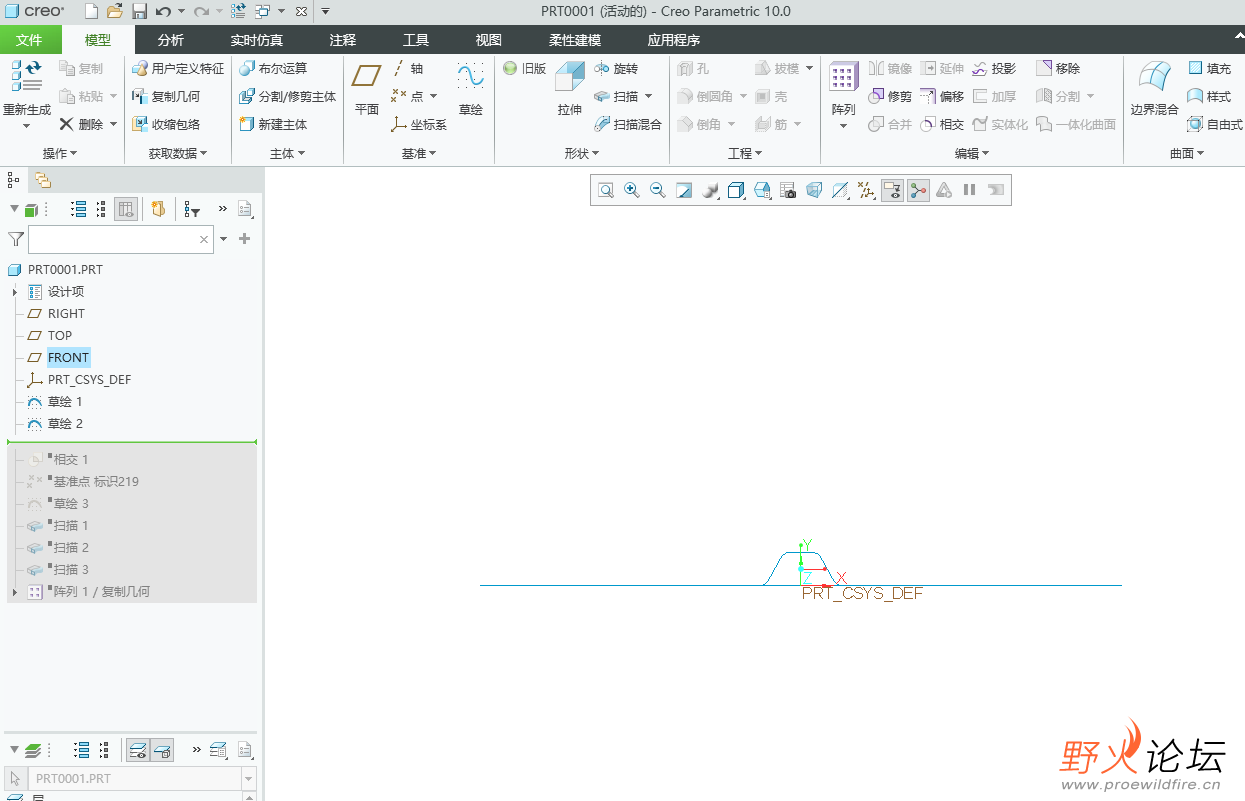The image size is (1245, 801).
Task: Click the Zoom Out magnifier icon
Action: (658, 190)
